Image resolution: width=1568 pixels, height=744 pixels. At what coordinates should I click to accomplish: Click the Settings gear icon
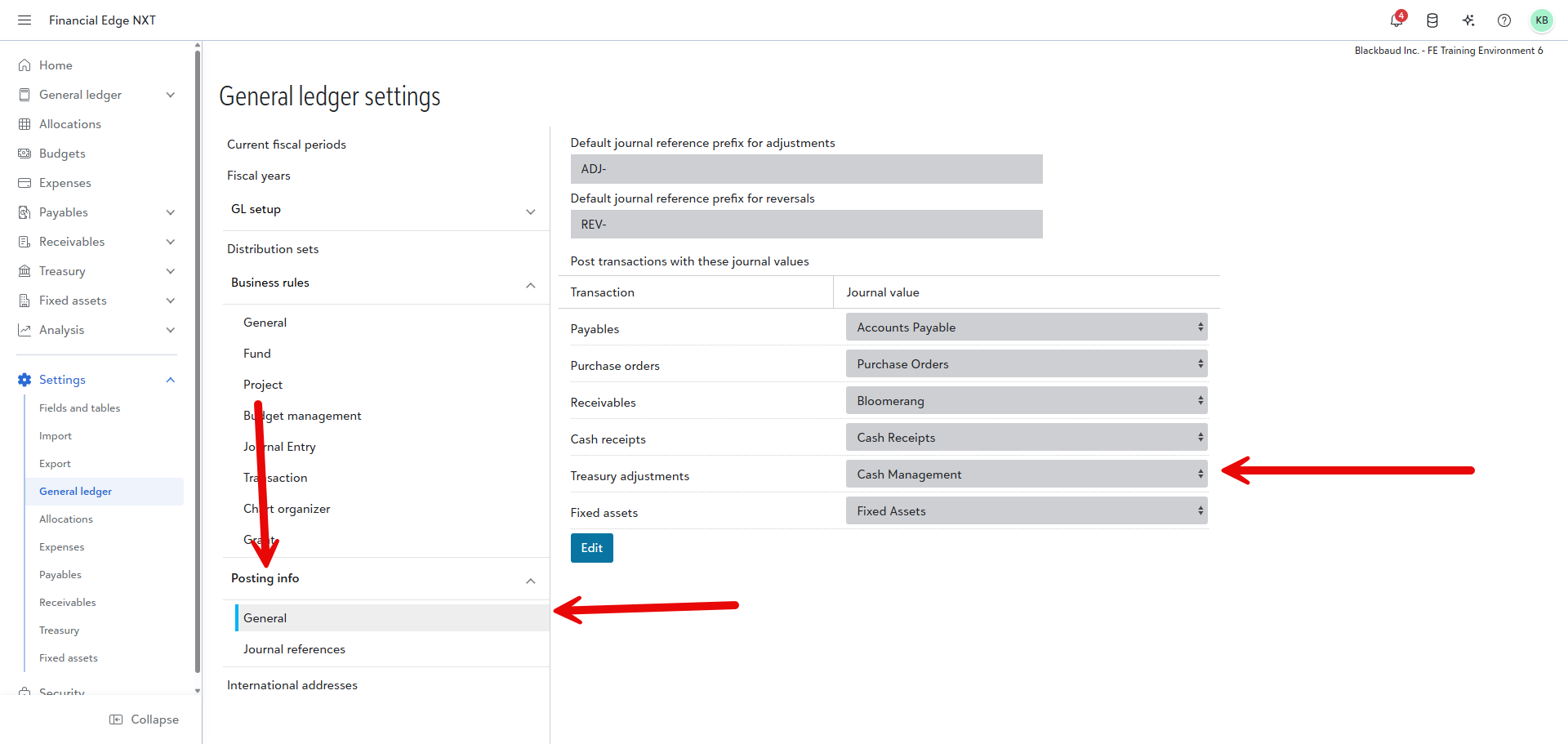click(24, 380)
